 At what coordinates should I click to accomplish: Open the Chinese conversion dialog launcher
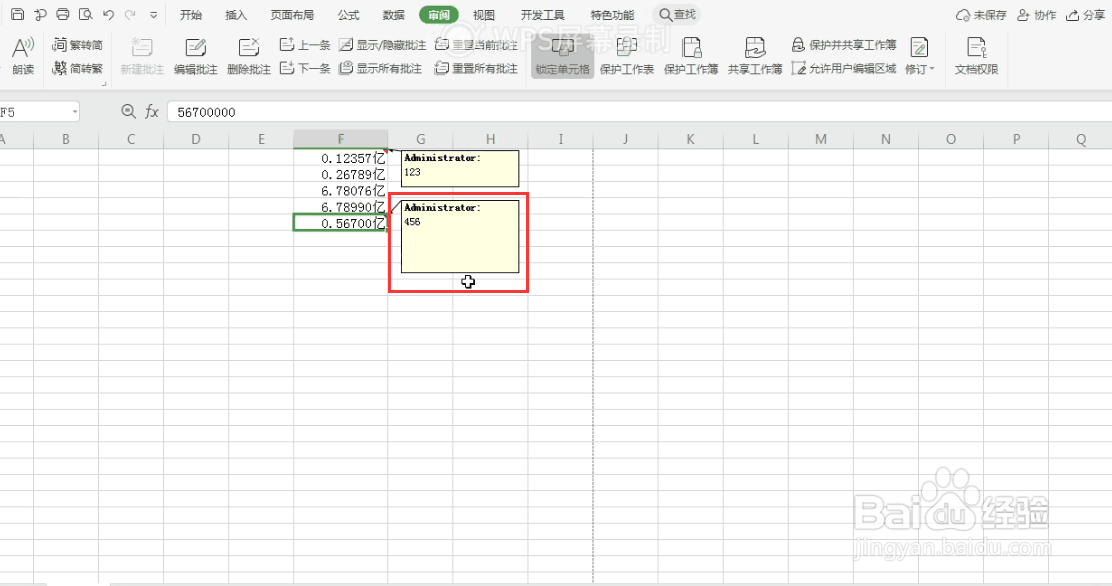pyautogui.click(x=104, y=84)
